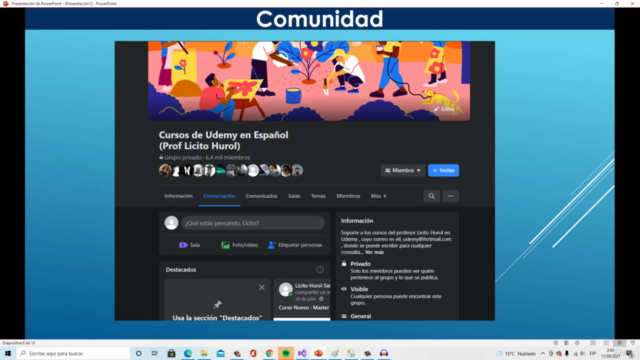This screenshot has height=360, width=640.
Task: Dismiss the Destacados pin card with X
Action: coord(262,287)
